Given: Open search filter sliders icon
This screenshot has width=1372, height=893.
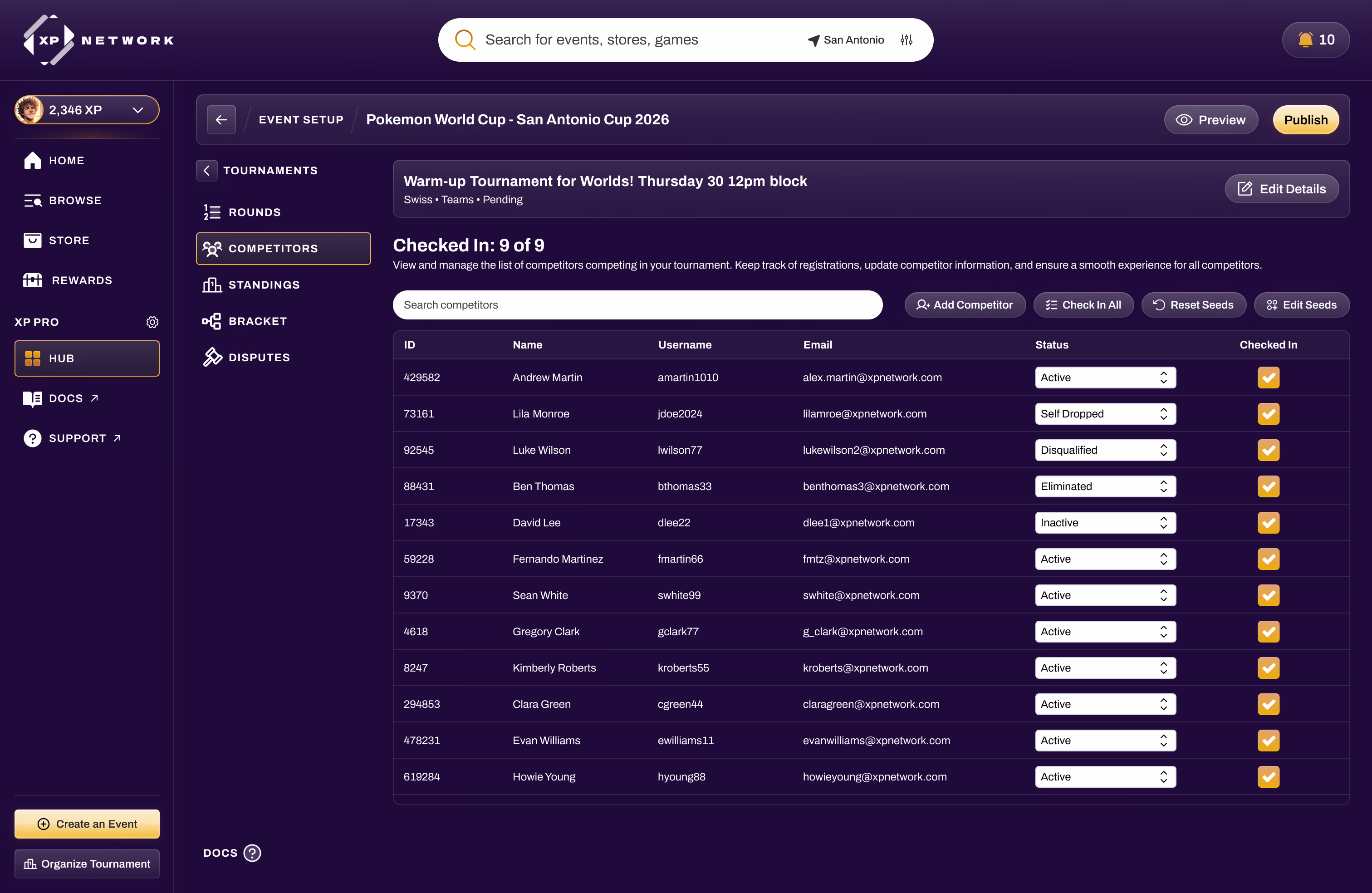Looking at the screenshot, I should (906, 40).
